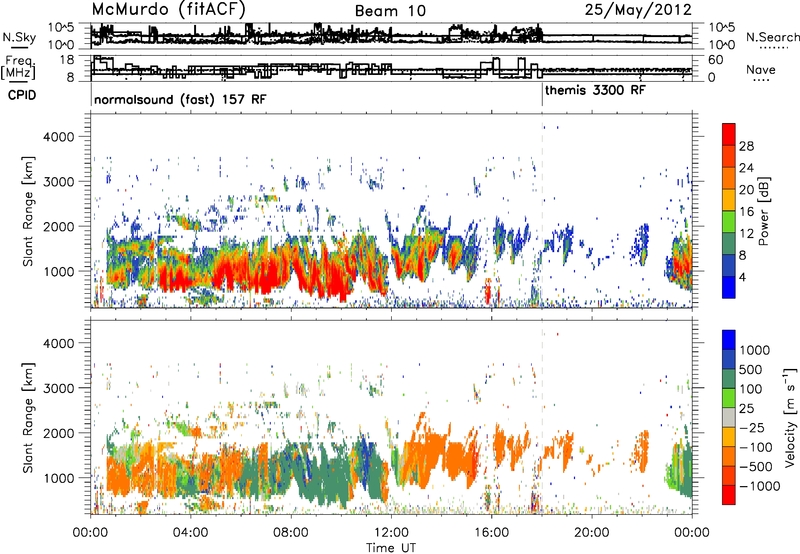This screenshot has width=800, height=554.
Task: Click the '12:00' time axis label
Action: click(391, 532)
